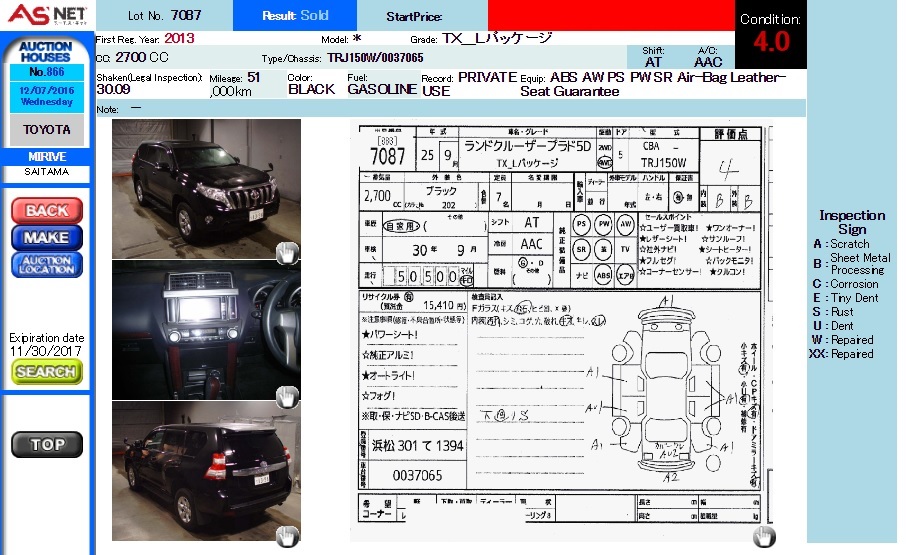Click the green SEARCH button
Viewport: 906px width, 555px height.
pos(46,371)
